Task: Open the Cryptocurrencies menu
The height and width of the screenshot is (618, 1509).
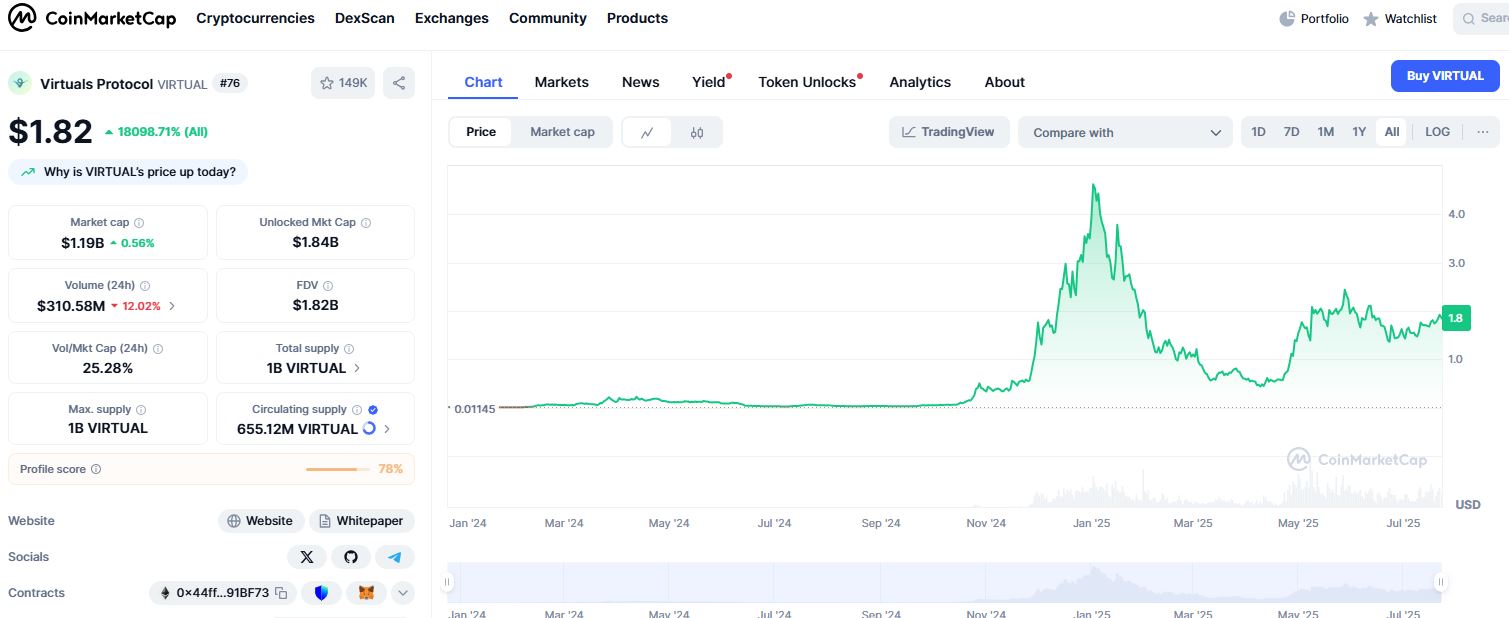Action: click(255, 18)
